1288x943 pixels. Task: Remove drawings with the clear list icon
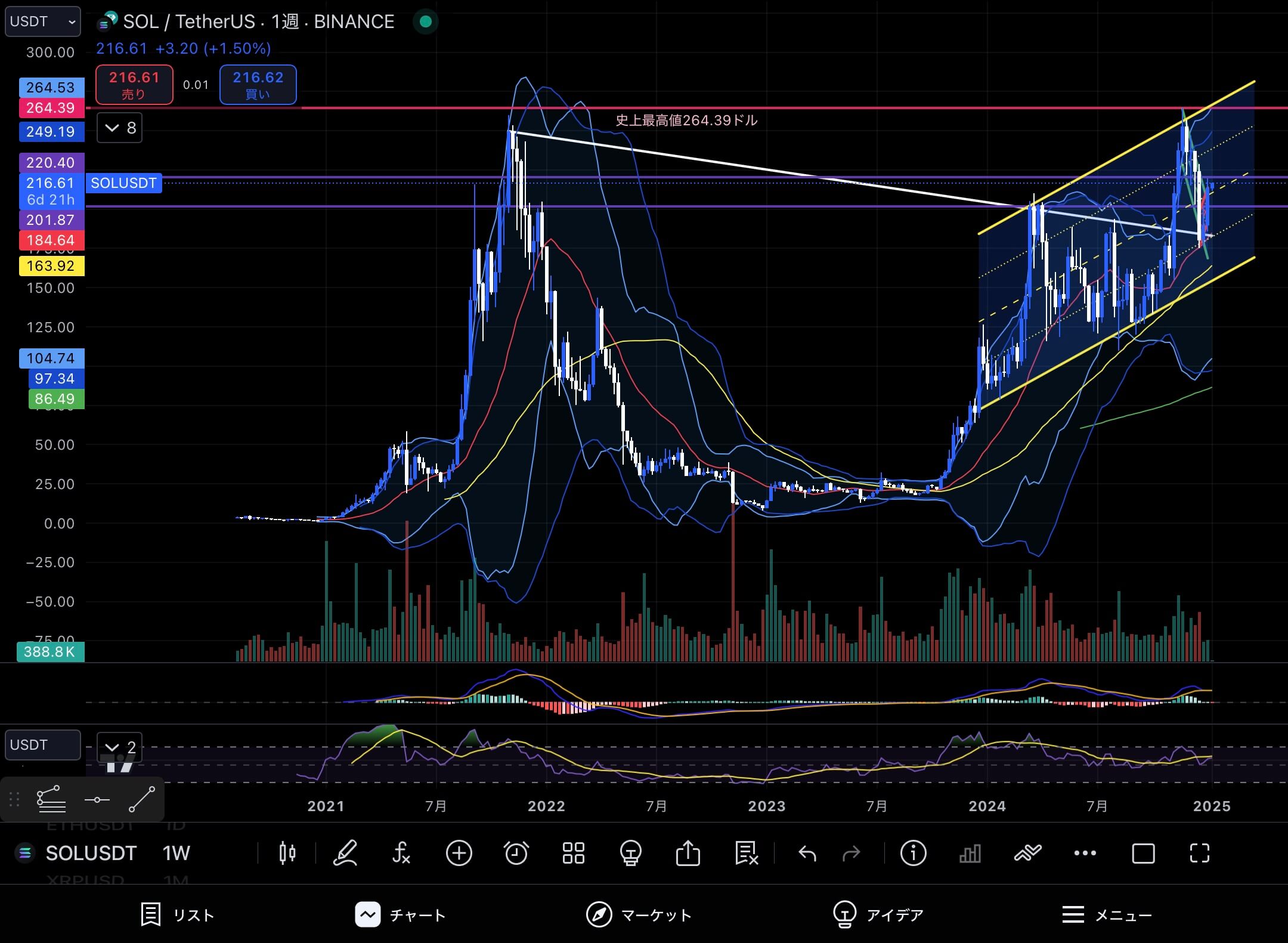745,853
